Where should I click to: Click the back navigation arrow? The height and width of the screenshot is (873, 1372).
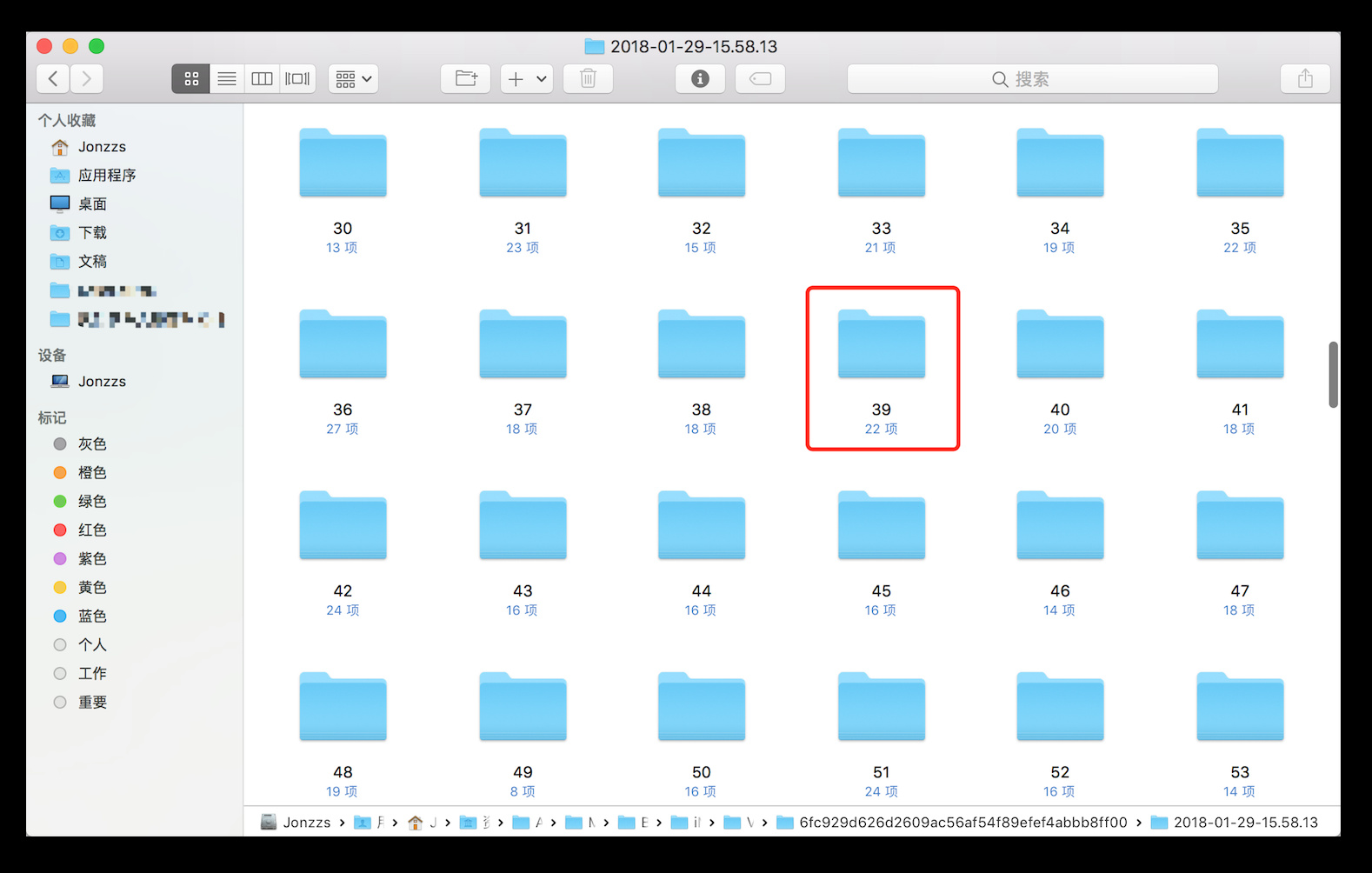(53, 79)
